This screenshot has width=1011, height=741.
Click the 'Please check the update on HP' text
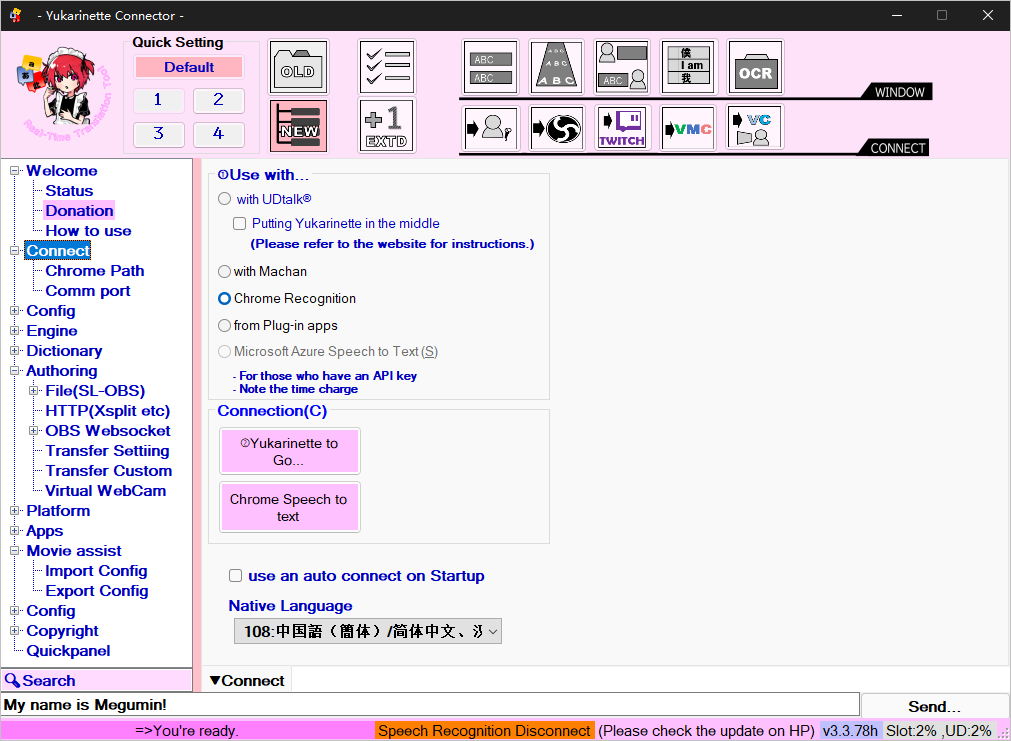pyautogui.click(x=707, y=731)
